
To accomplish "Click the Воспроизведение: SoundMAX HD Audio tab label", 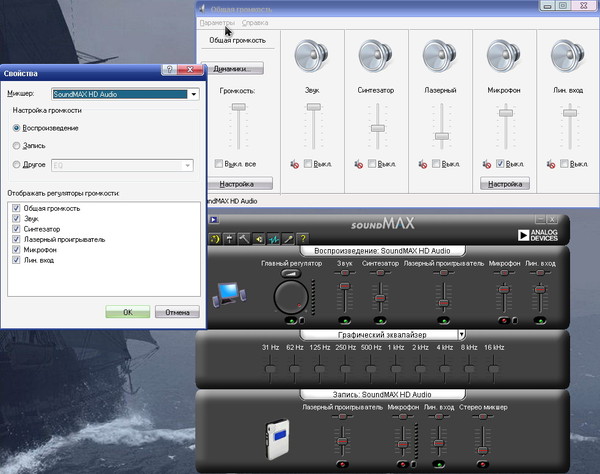I will click(382, 251).
